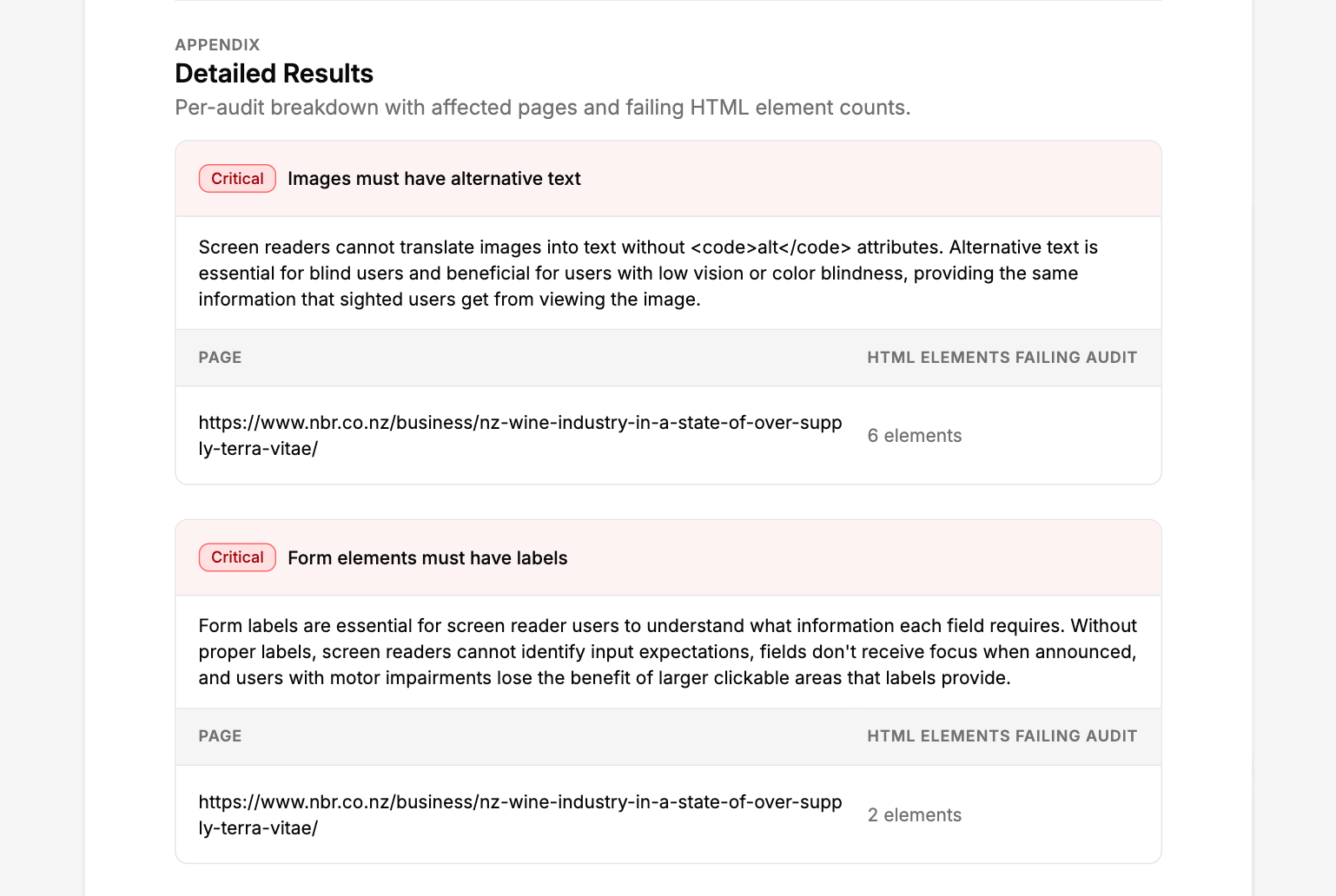
Task: Click the 'Detailed Results' heading
Action: pos(274,74)
